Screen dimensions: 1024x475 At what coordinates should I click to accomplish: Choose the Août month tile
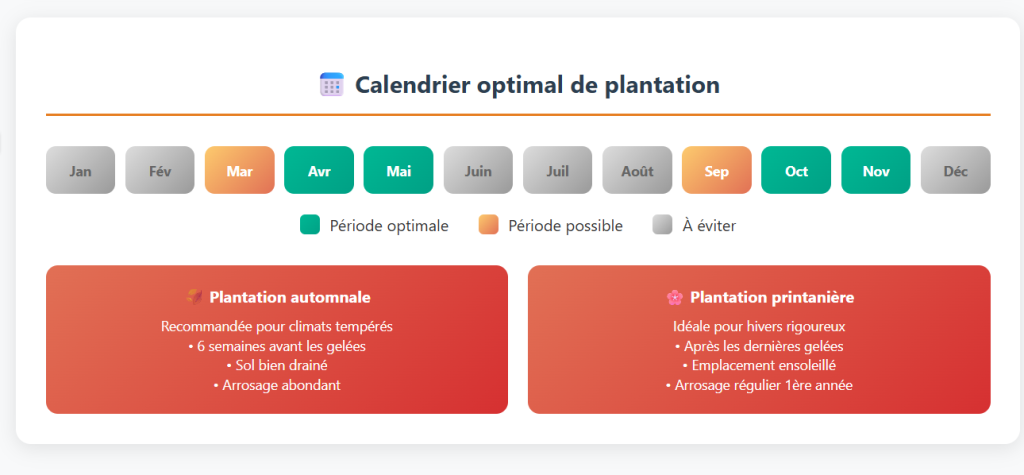[x=637, y=170]
